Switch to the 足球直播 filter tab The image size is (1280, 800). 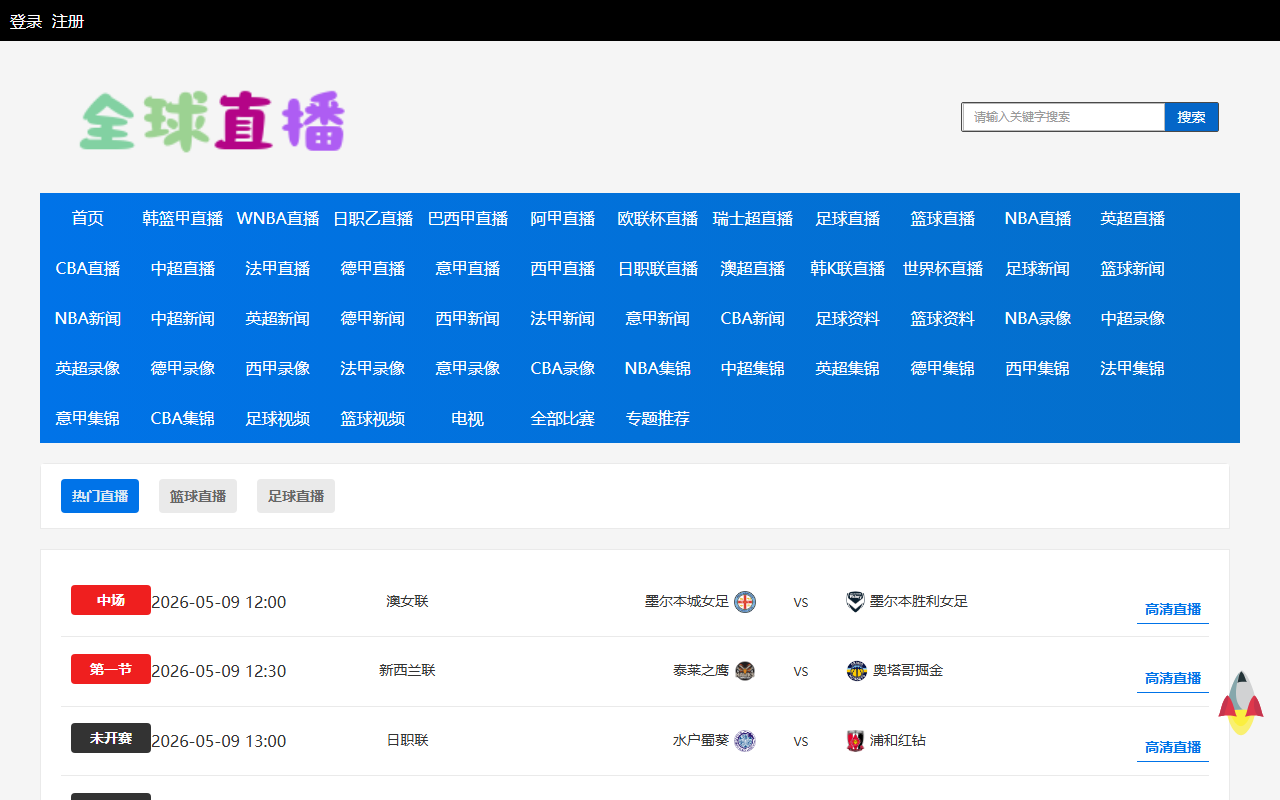[296, 496]
